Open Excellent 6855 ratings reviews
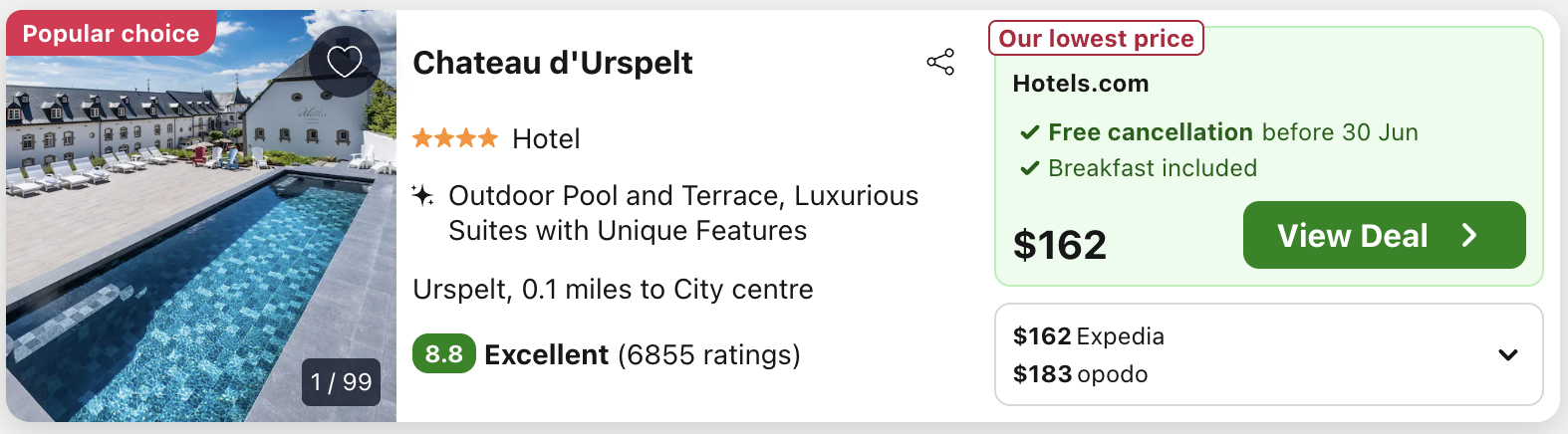The width and height of the screenshot is (1568, 434). pyautogui.click(x=643, y=355)
